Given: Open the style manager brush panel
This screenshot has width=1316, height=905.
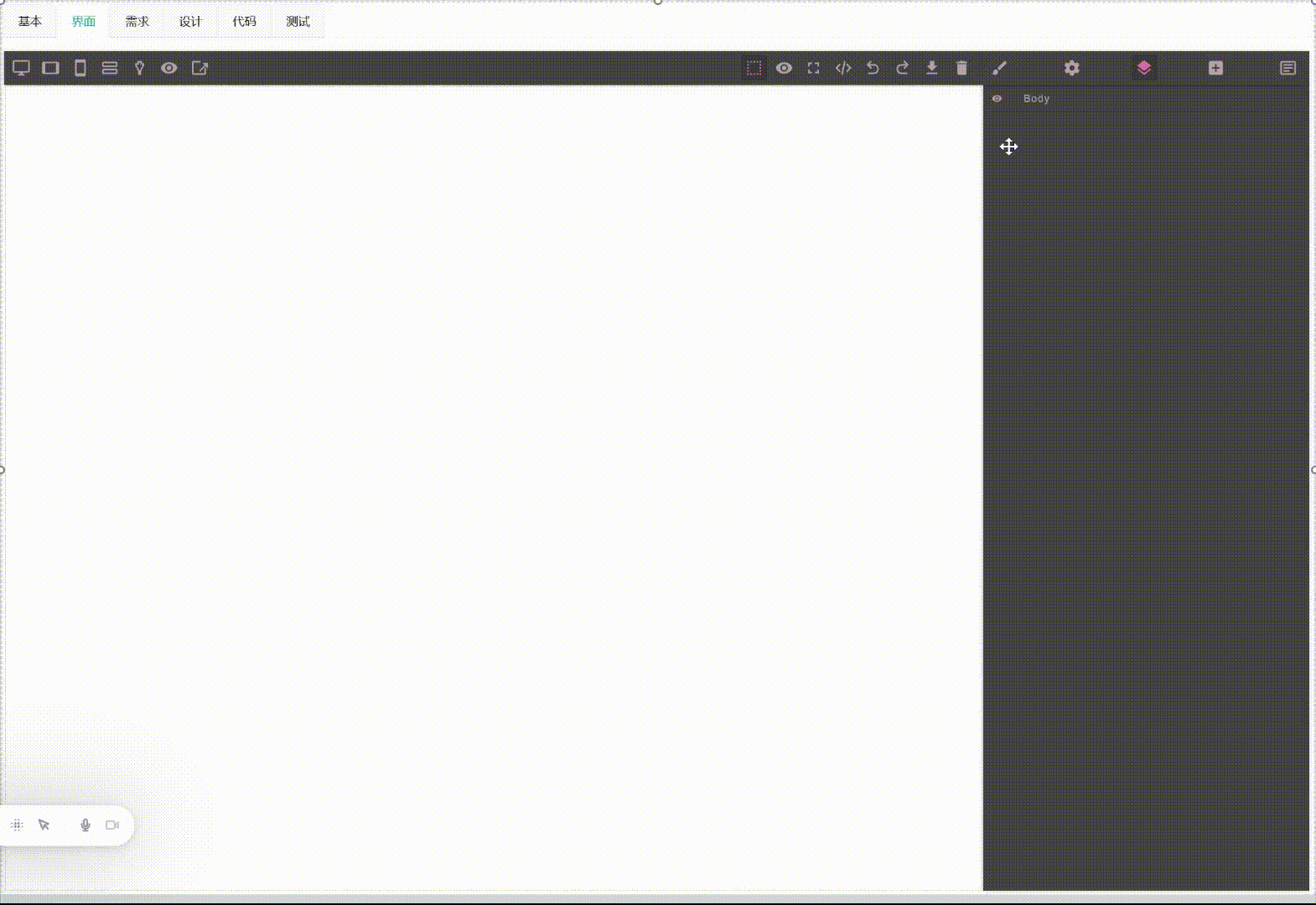Looking at the screenshot, I should coord(999,68).
